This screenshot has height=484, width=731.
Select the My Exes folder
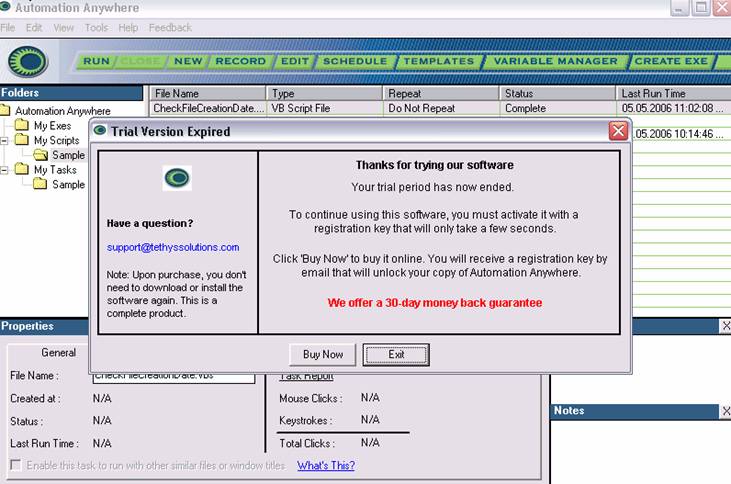52,125
